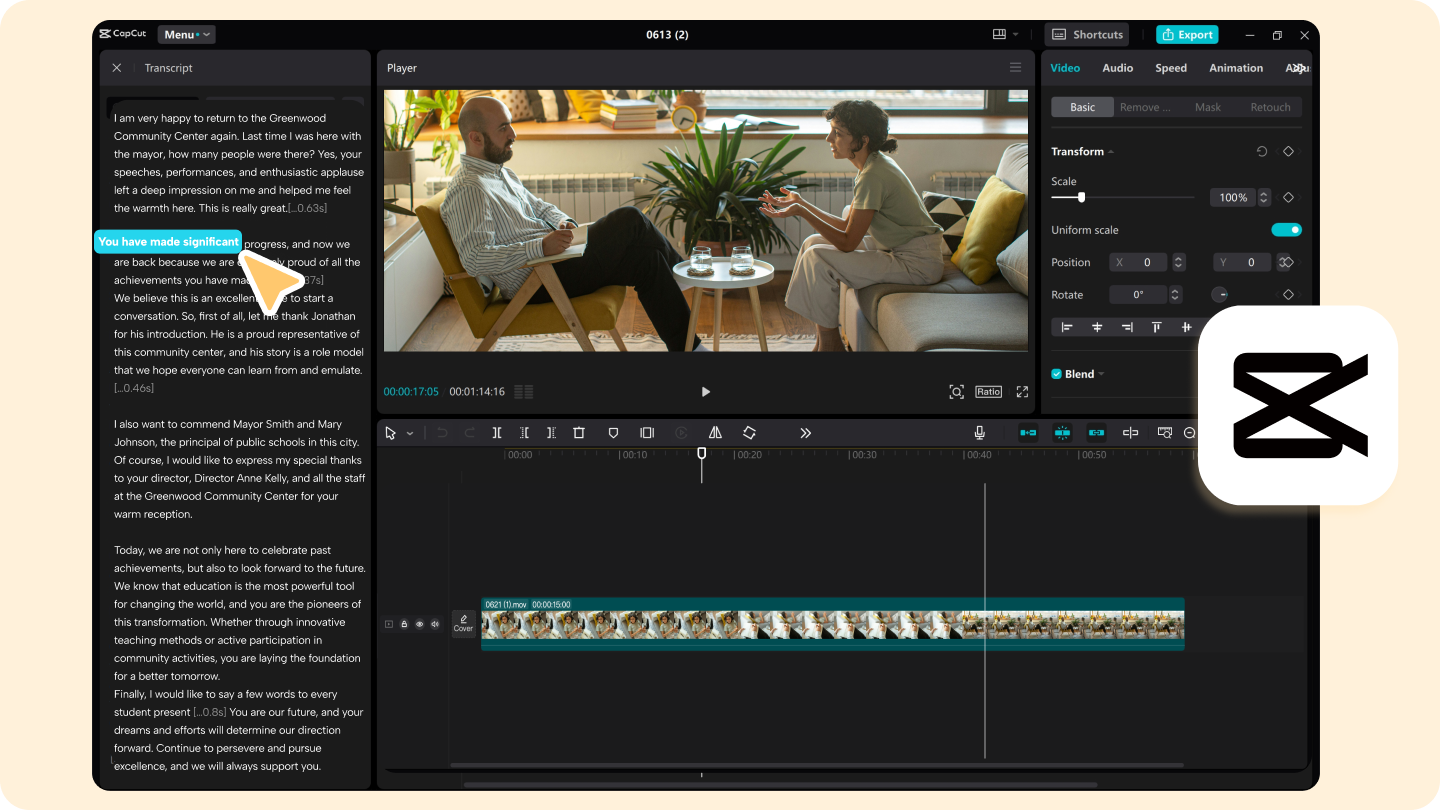Click the Rotate clip icon in the toolbar
The width and height of the screenshot is (1440, 810).
(749, 432)
